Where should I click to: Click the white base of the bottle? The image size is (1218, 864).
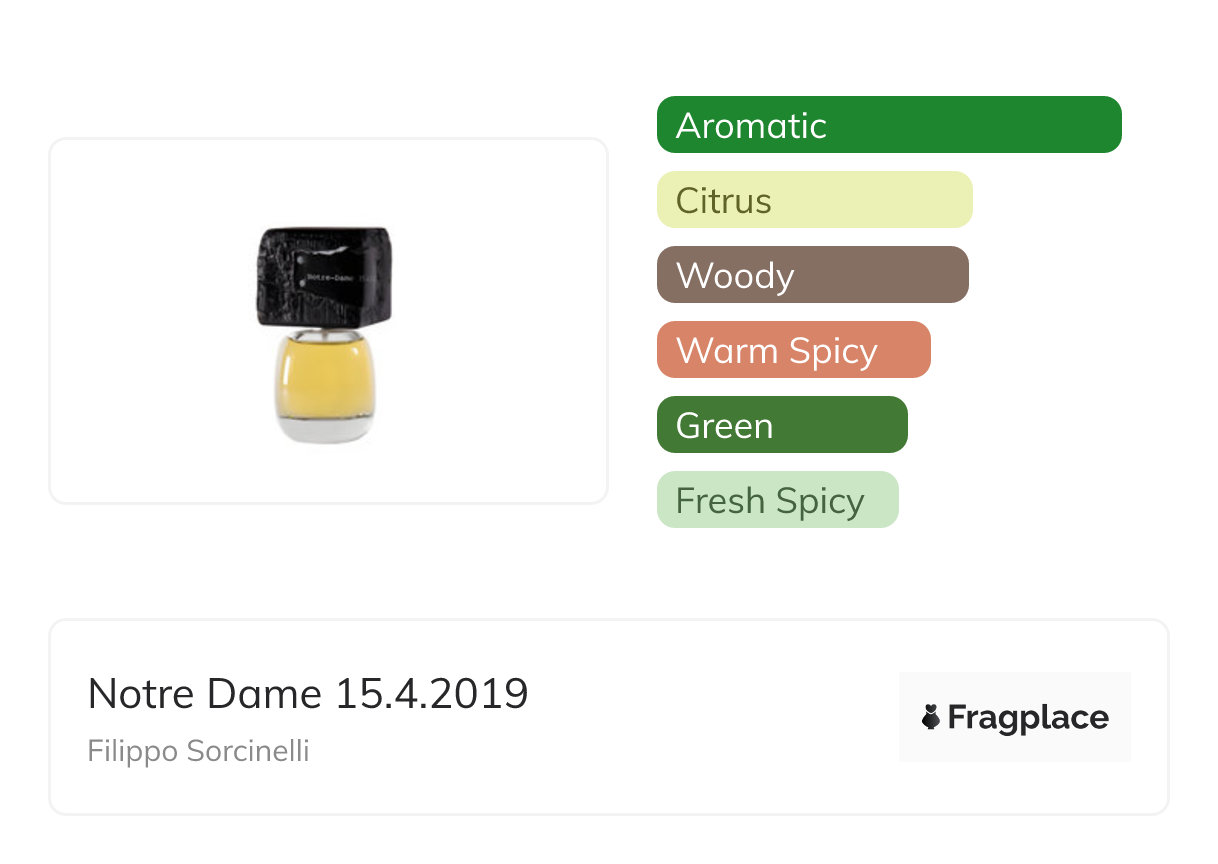click(326, 429)
